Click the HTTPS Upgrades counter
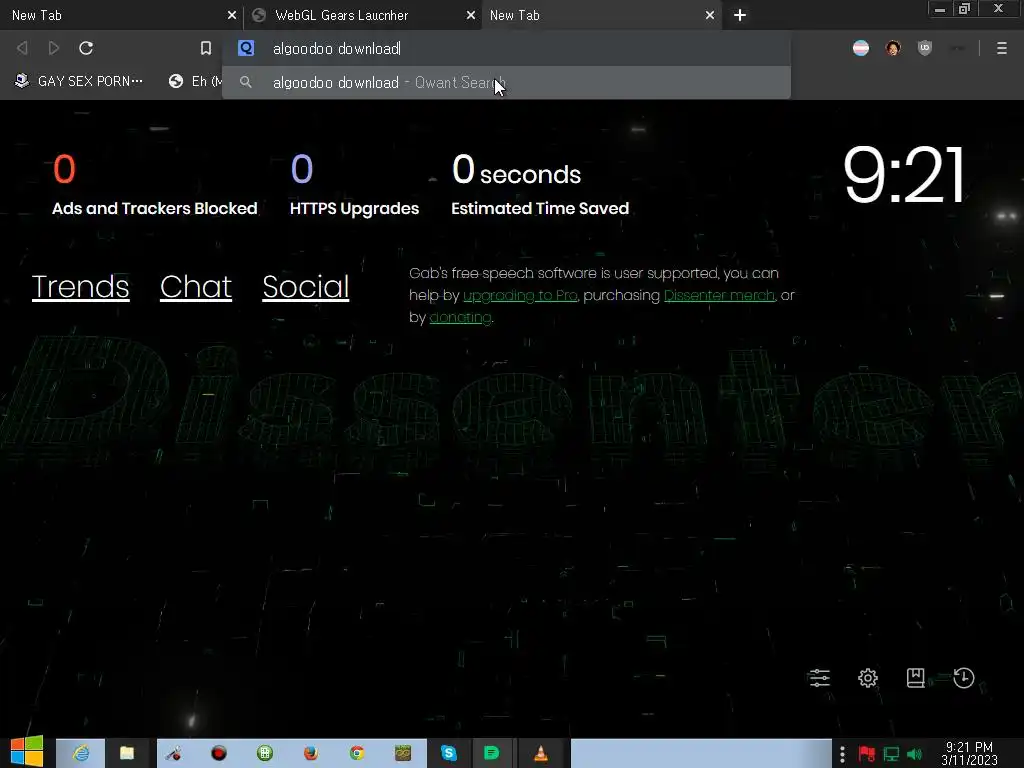 pos(355,185)
